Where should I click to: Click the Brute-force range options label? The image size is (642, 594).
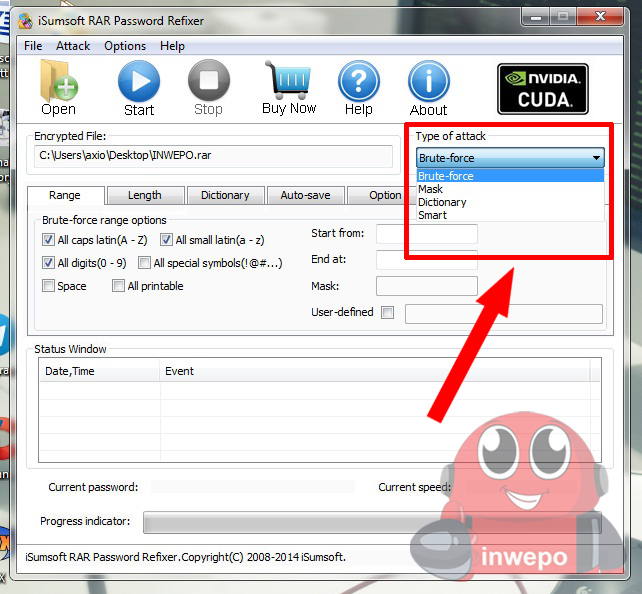point(104,220)
